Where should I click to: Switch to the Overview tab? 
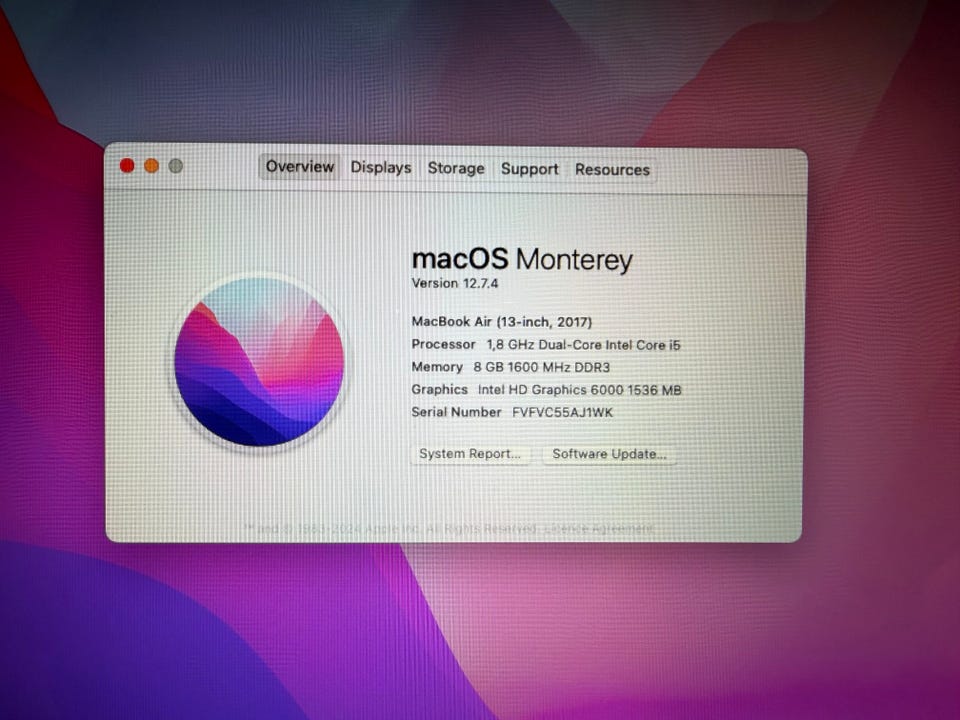[x=299, y=167]
